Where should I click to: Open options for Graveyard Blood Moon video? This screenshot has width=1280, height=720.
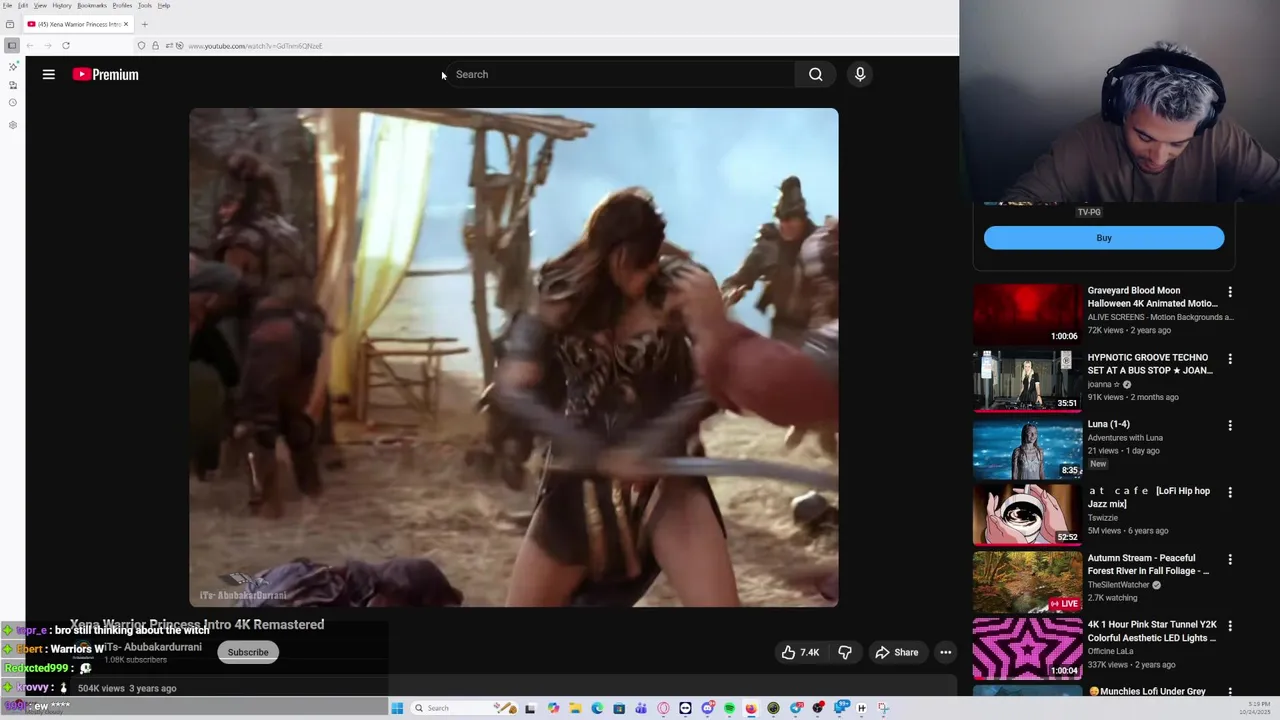pyautogui.click(x=1230, y=292)
